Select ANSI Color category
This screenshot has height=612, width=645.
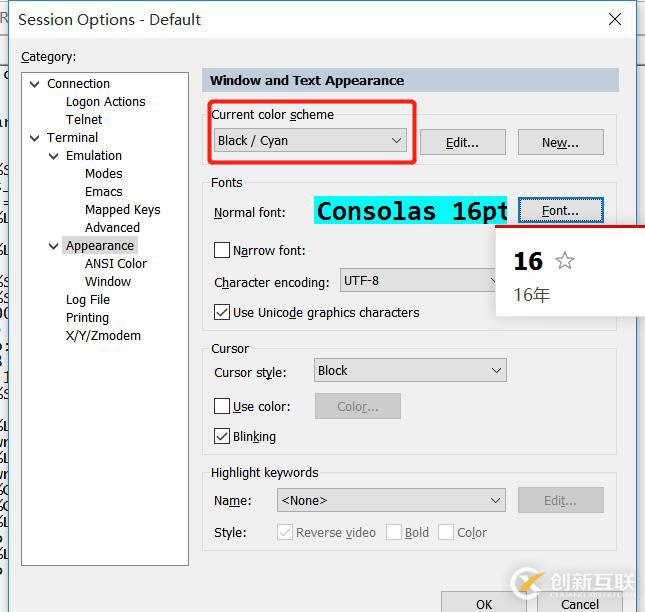tap(116, 264)
